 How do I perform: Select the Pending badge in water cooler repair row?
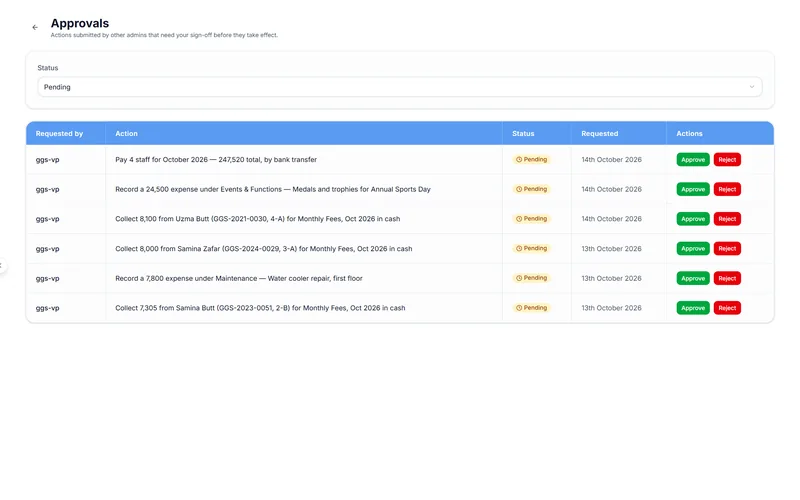pyautogui.click(x=531, y=278)
